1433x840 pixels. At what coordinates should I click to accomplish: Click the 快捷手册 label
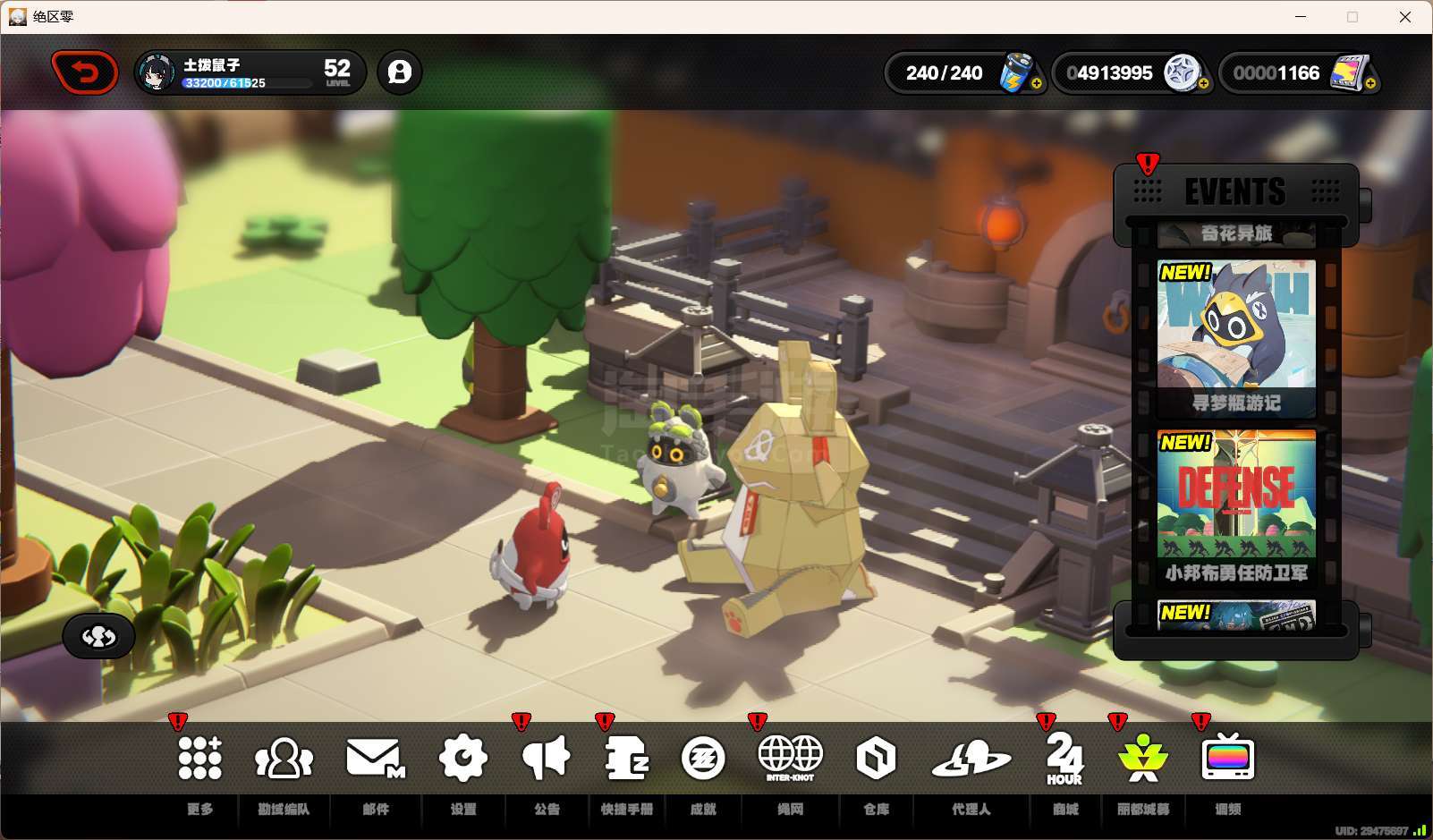[x=626, y=809]
